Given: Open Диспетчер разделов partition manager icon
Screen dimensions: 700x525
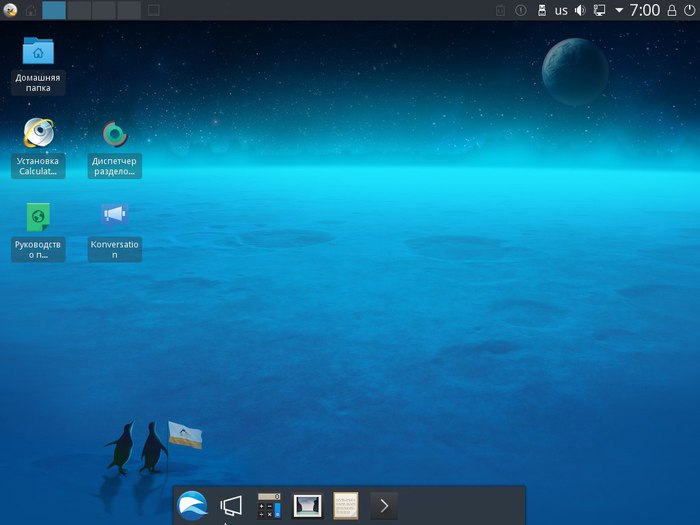Looking at the screenshot, I should click(114, 134).
